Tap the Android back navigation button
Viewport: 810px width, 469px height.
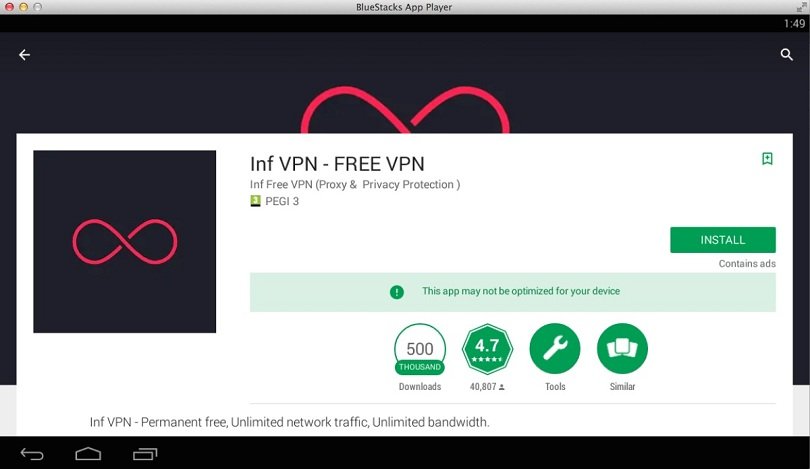pos(32,454)
